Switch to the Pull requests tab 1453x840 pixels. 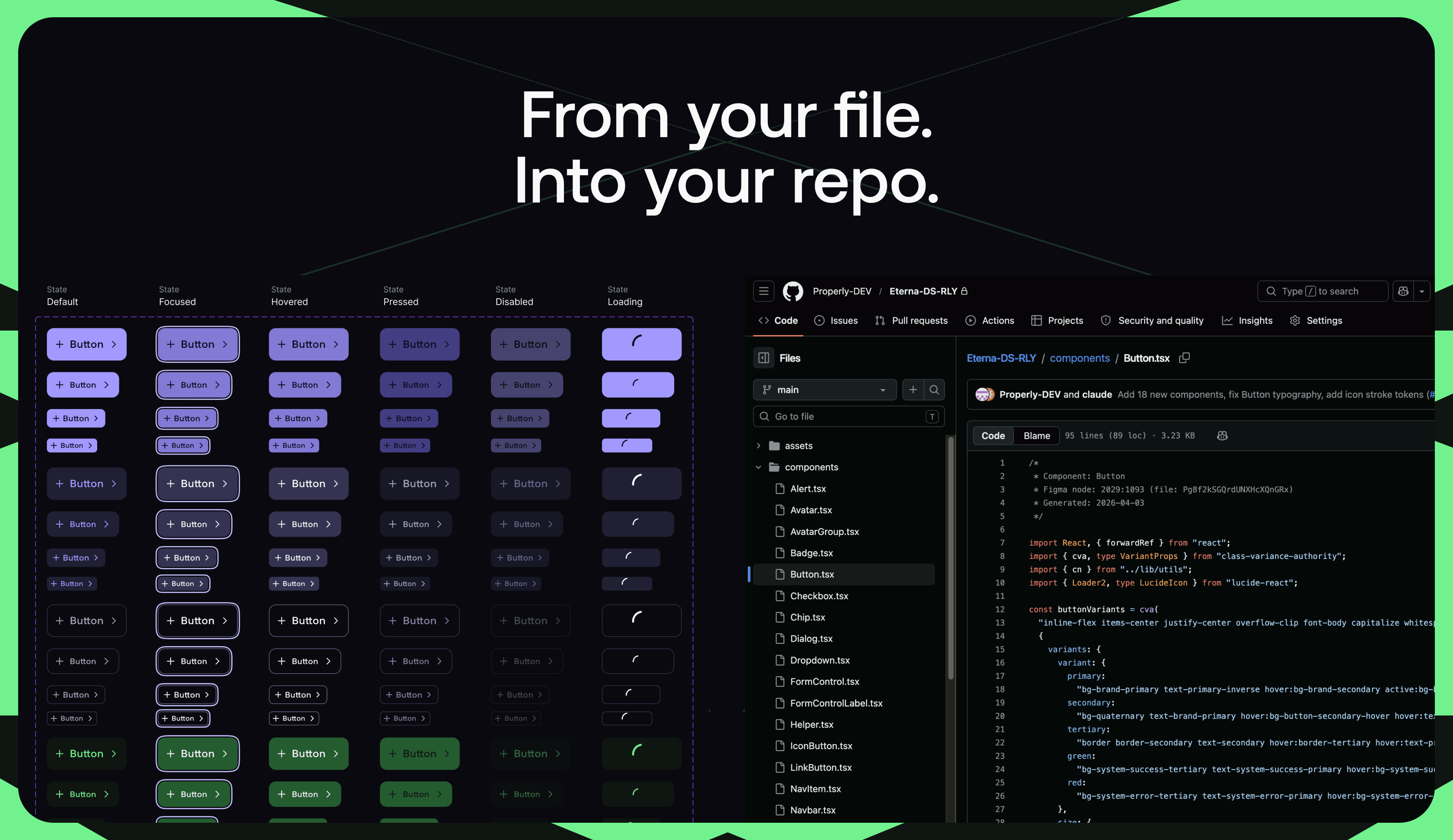pyautogui.click(x=911, y=321)
